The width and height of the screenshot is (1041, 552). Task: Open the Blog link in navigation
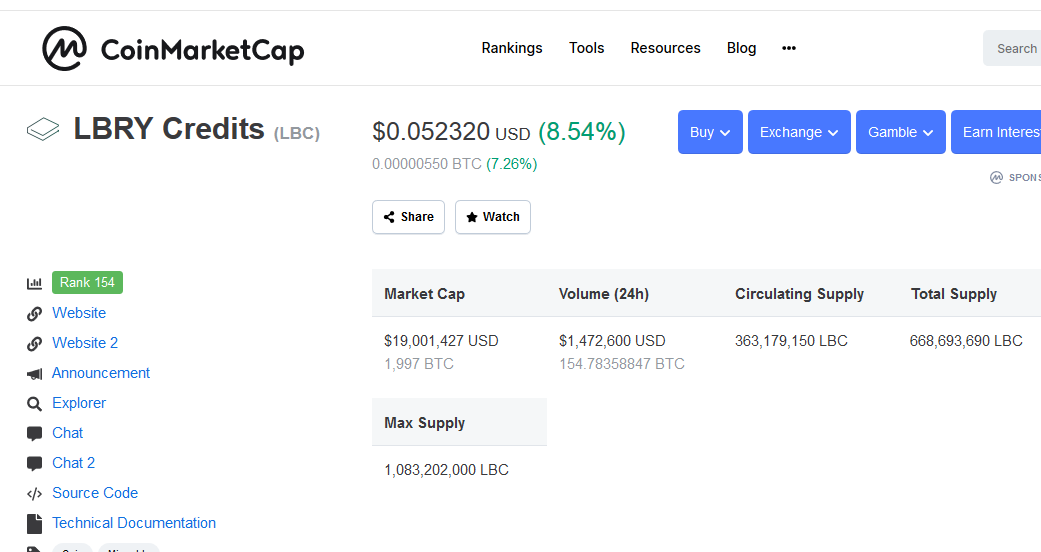[x=741, y=48]
